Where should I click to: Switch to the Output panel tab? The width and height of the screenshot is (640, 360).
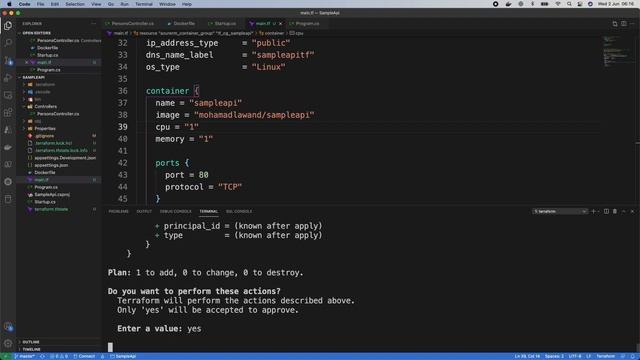(x=144, y=211)
